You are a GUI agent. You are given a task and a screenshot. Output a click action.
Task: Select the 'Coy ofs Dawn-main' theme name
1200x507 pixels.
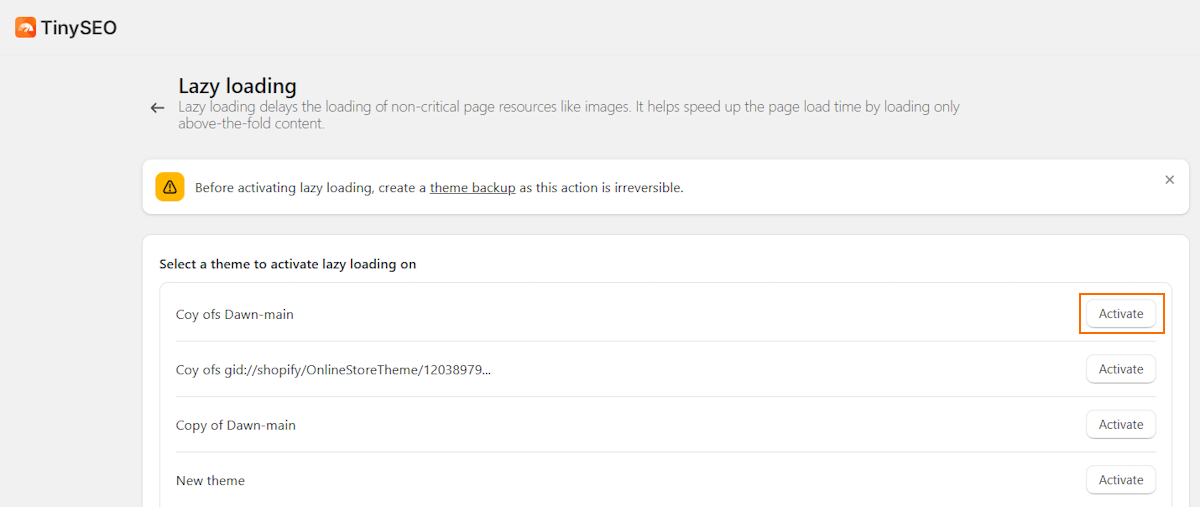(235, 314)
